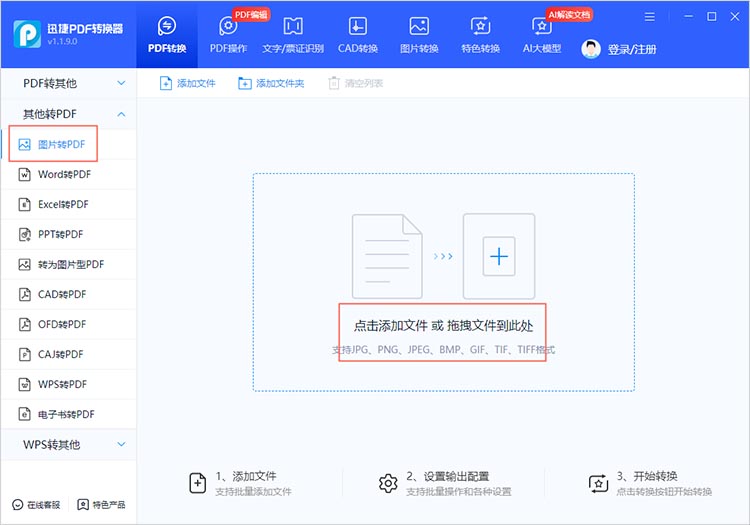Select CAJ转PDF option
750x525 pixels.
(x=68, y=354)
